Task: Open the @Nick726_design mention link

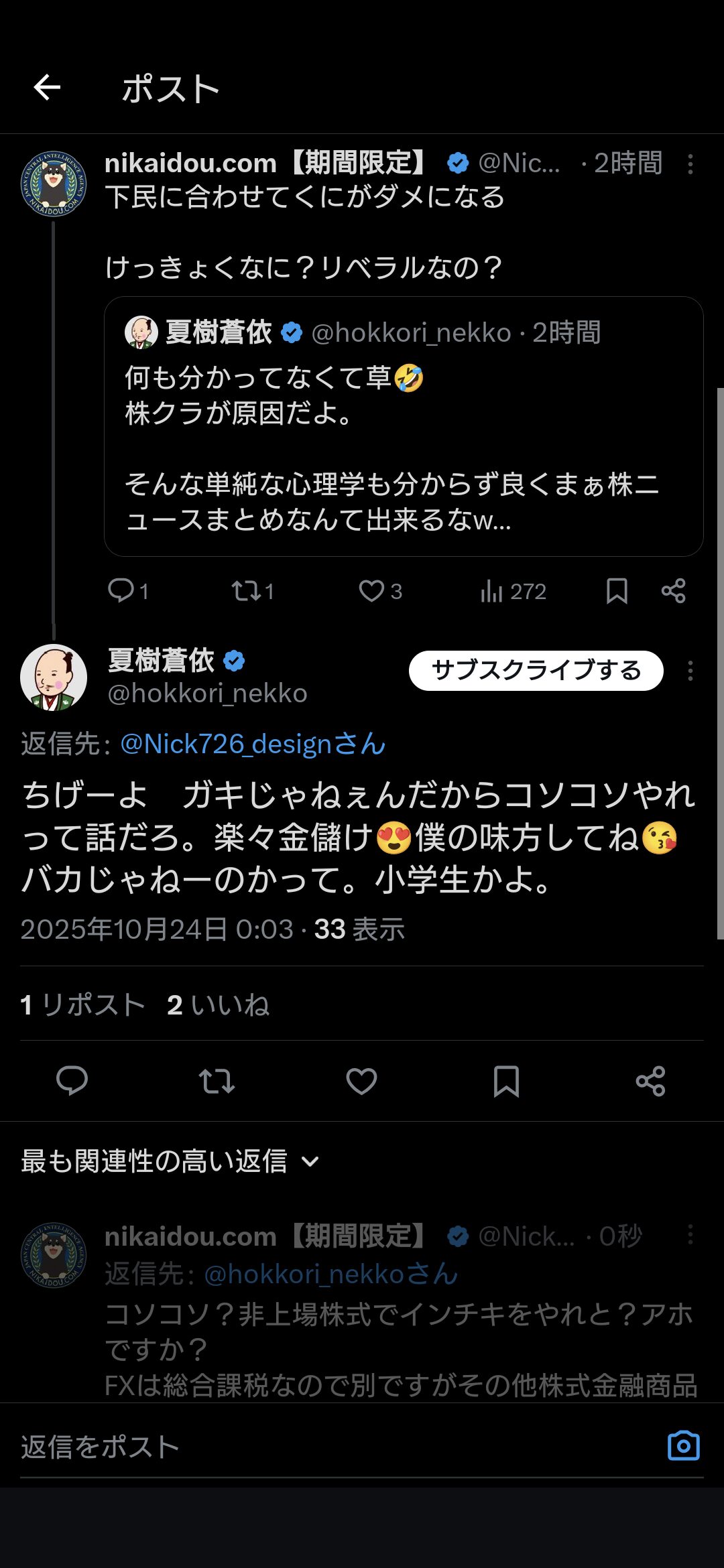Action: pos(253,744)
